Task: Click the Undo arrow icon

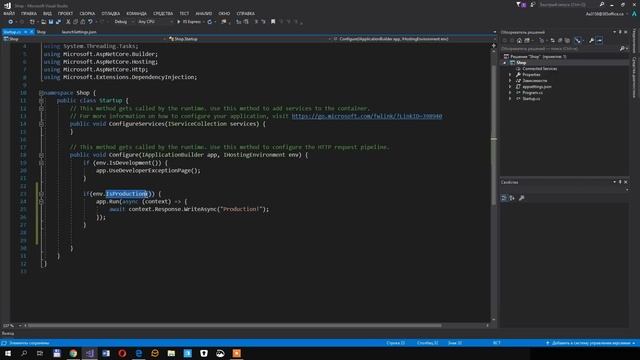Action: (x=90, y=22)
